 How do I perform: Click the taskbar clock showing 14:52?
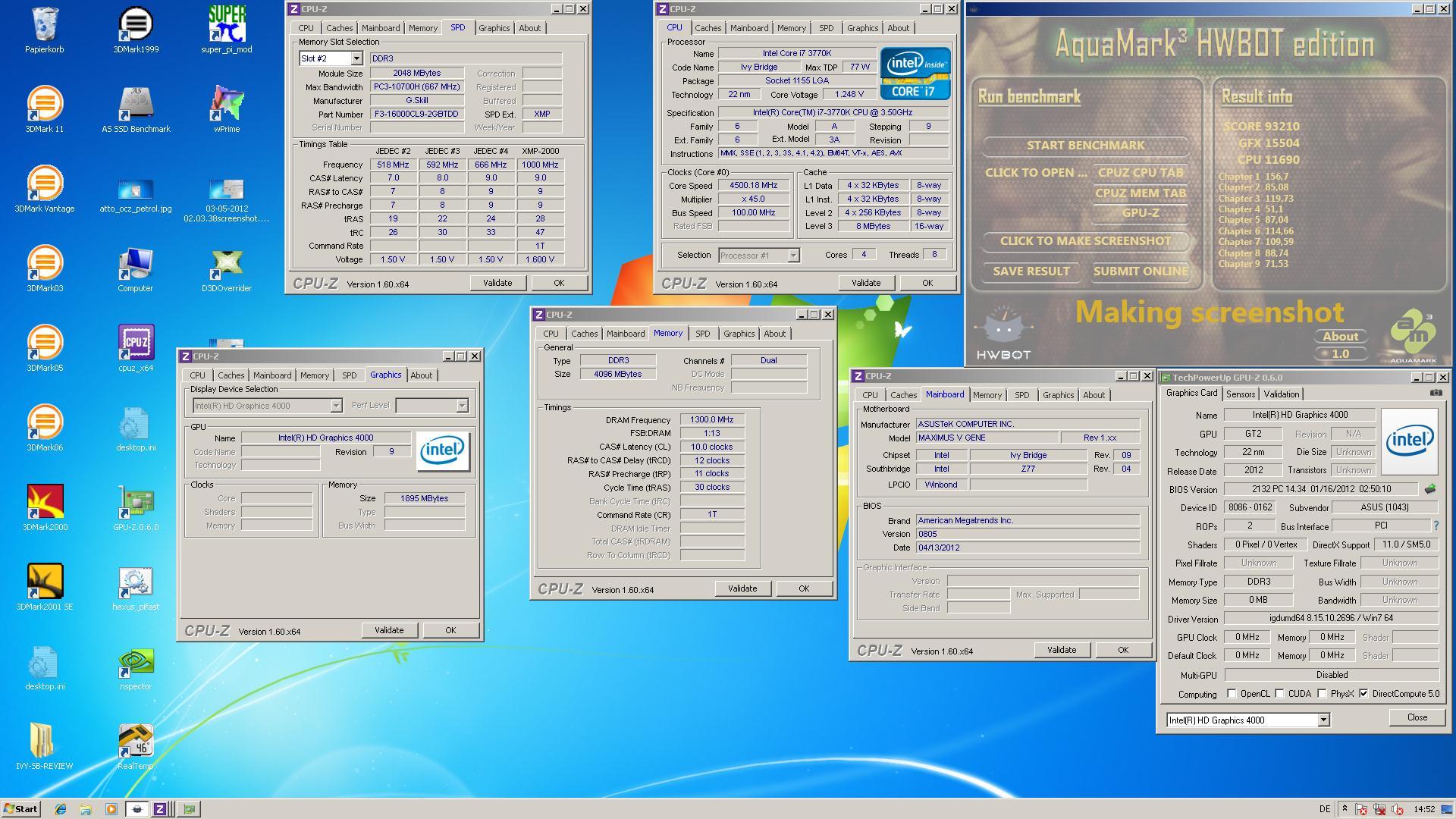(1424, 809)
